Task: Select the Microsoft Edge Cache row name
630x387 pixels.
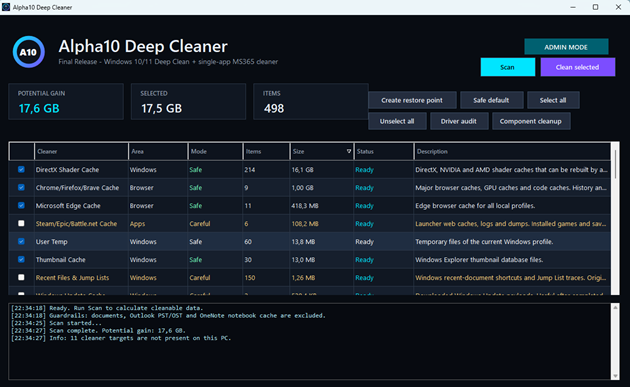Action: [68, 205]
